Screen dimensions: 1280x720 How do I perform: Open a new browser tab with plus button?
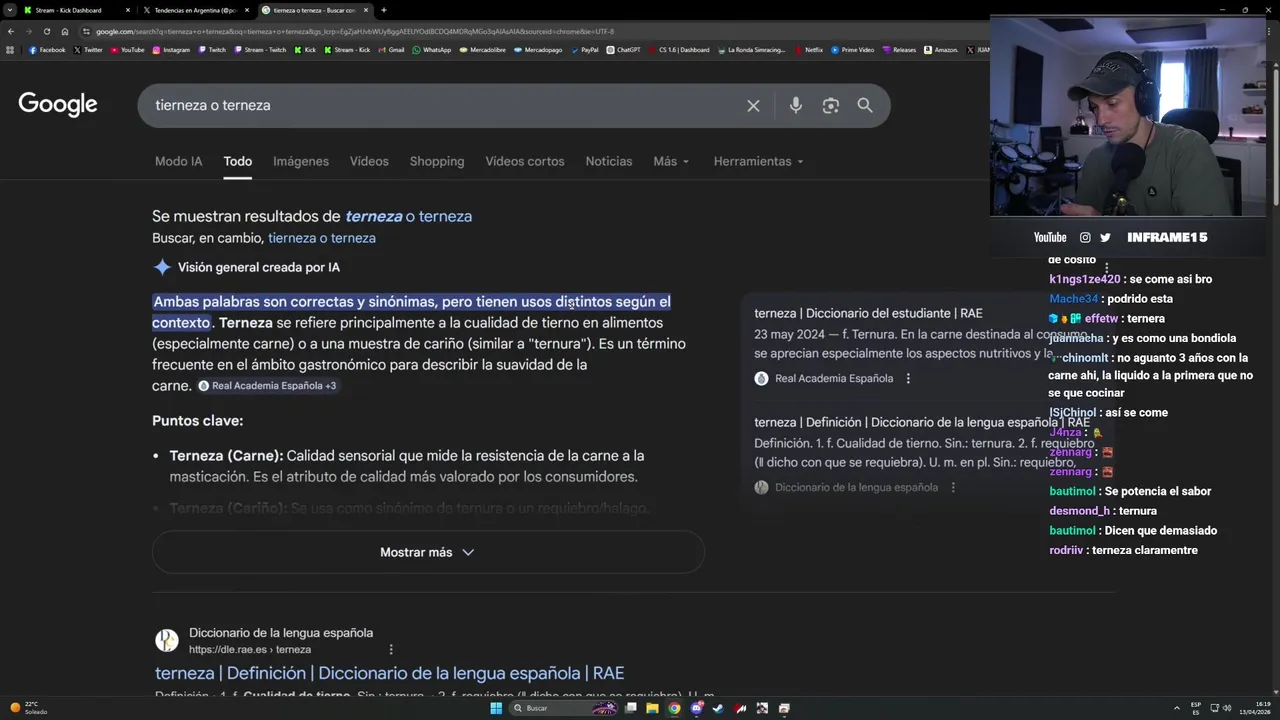click(383, 10)
